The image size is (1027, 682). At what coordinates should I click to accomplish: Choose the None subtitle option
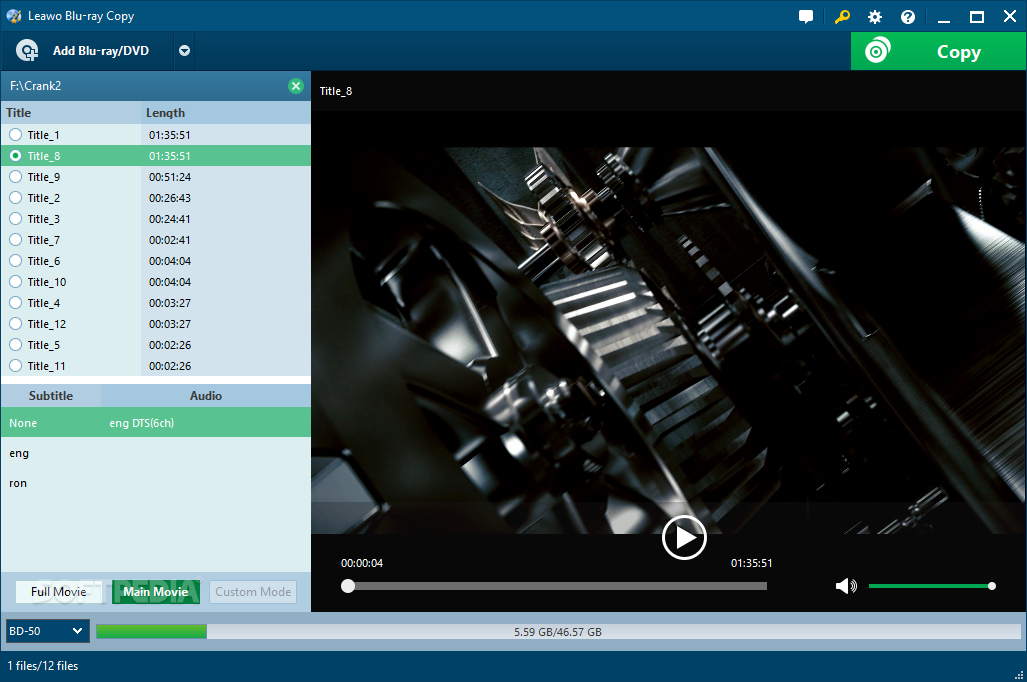23,423
